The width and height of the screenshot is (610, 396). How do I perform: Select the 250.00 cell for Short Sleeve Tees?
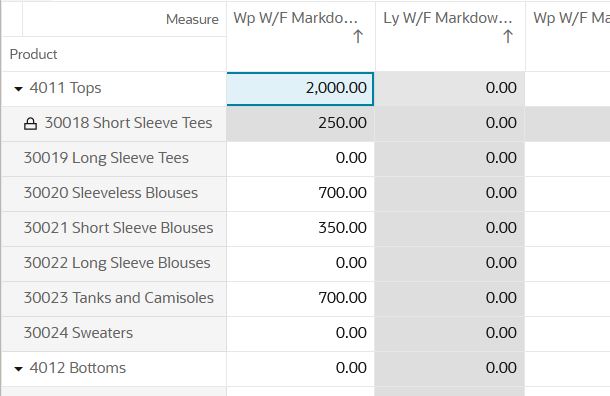300,124
